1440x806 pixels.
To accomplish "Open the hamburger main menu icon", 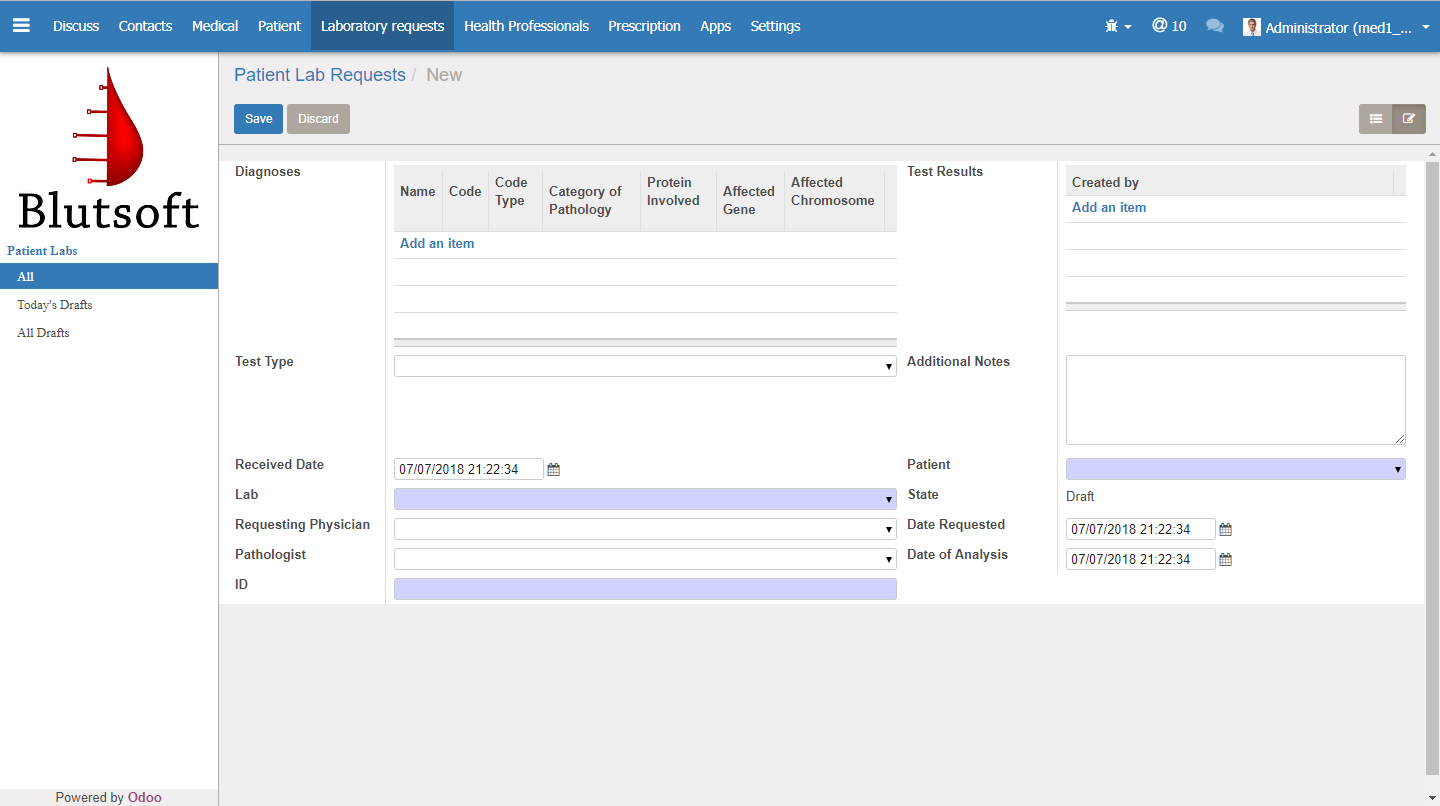I will pyautogui.click(x=21, y=26).
